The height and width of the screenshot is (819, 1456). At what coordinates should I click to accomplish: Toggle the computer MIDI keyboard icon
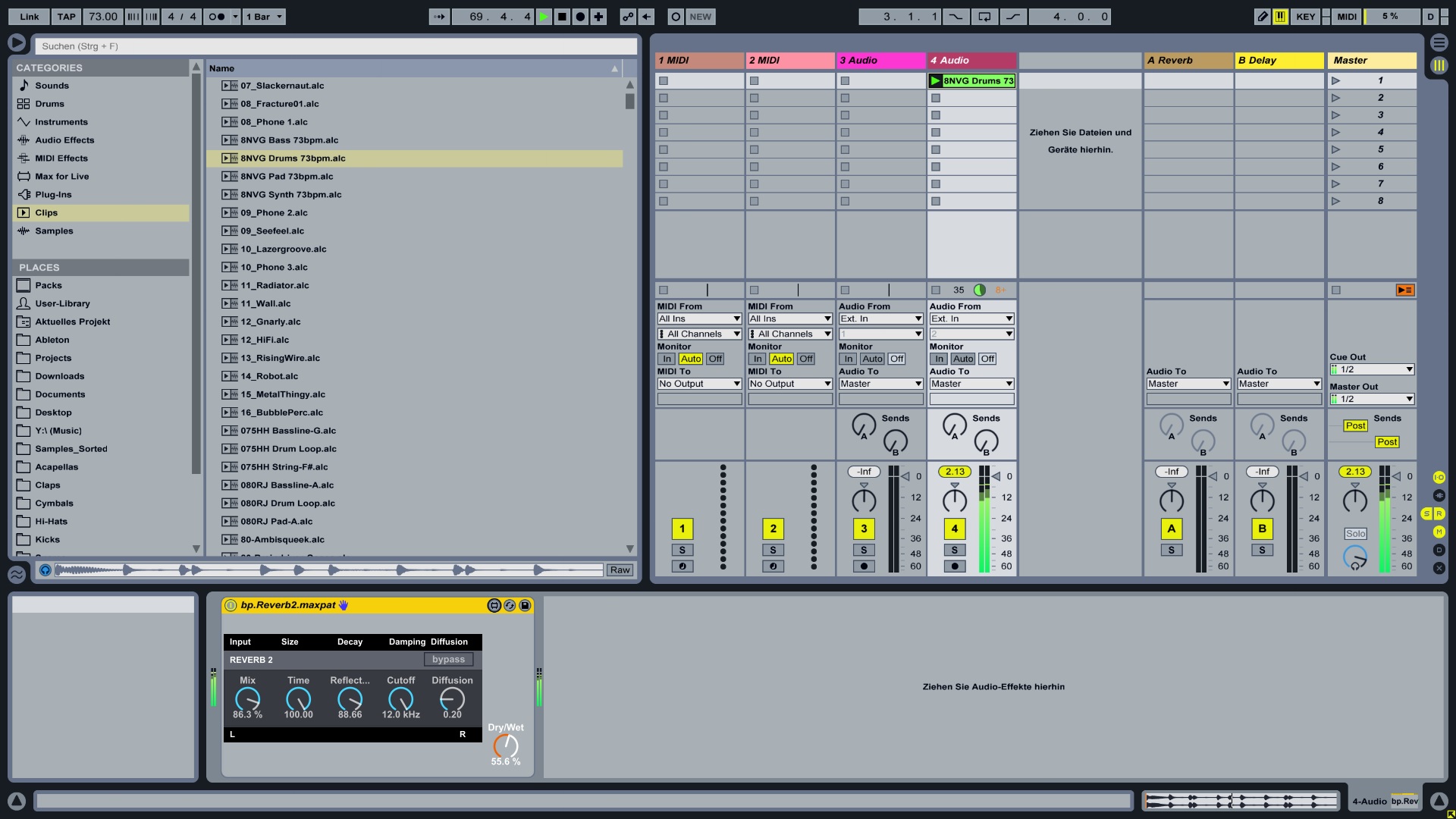[x=1280, y=17]
